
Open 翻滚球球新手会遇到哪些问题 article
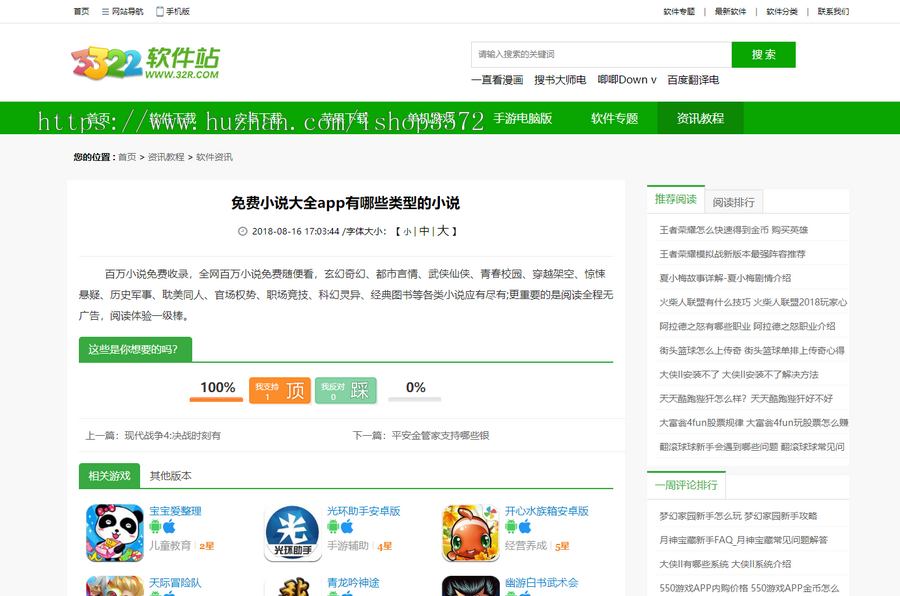[x=751, y=447]
